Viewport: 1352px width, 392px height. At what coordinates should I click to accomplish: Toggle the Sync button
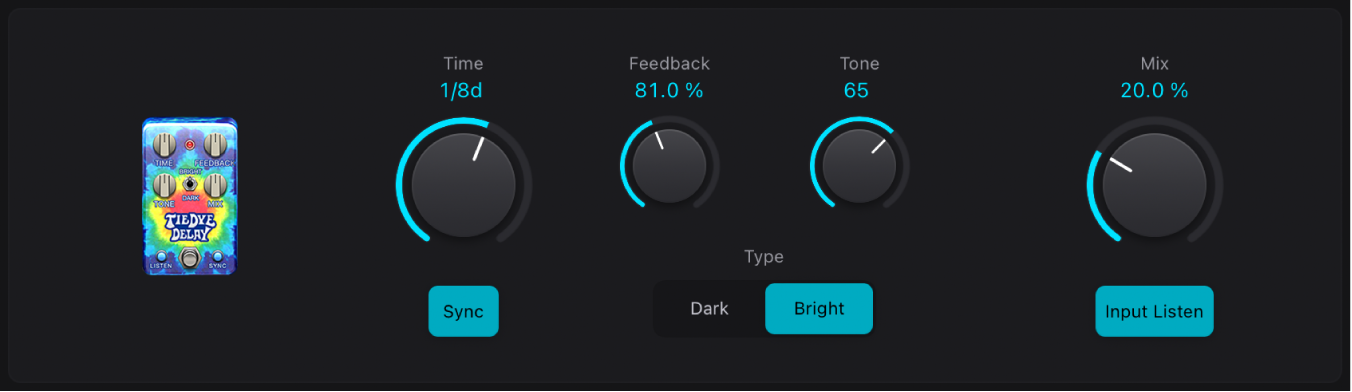[x=464, y=311]
